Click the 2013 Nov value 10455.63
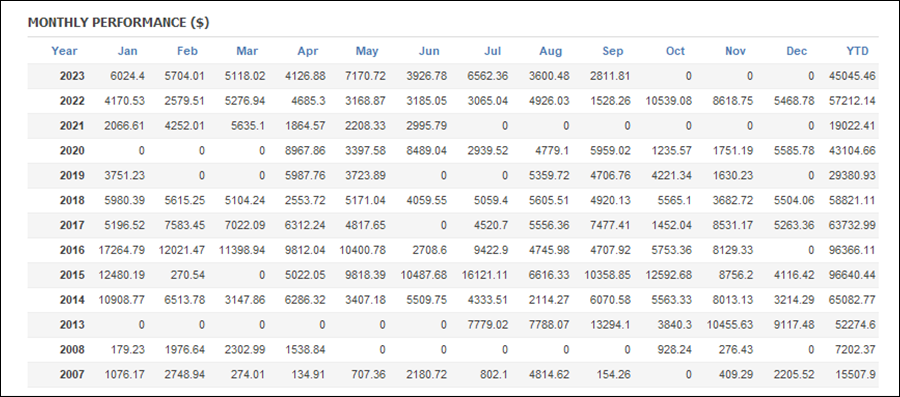 (730, 325)
